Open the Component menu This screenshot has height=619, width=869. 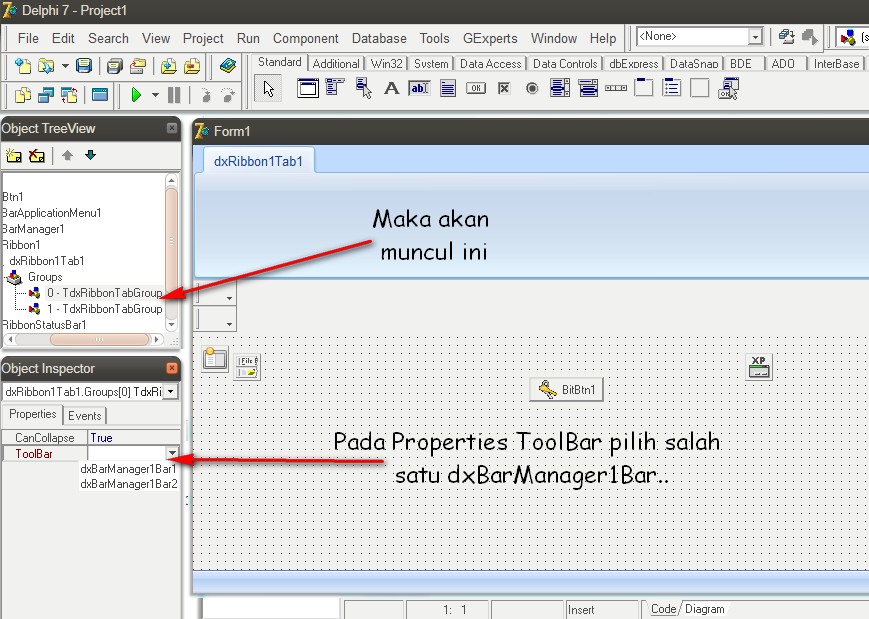pyautogui.click(x=305, y=38)
